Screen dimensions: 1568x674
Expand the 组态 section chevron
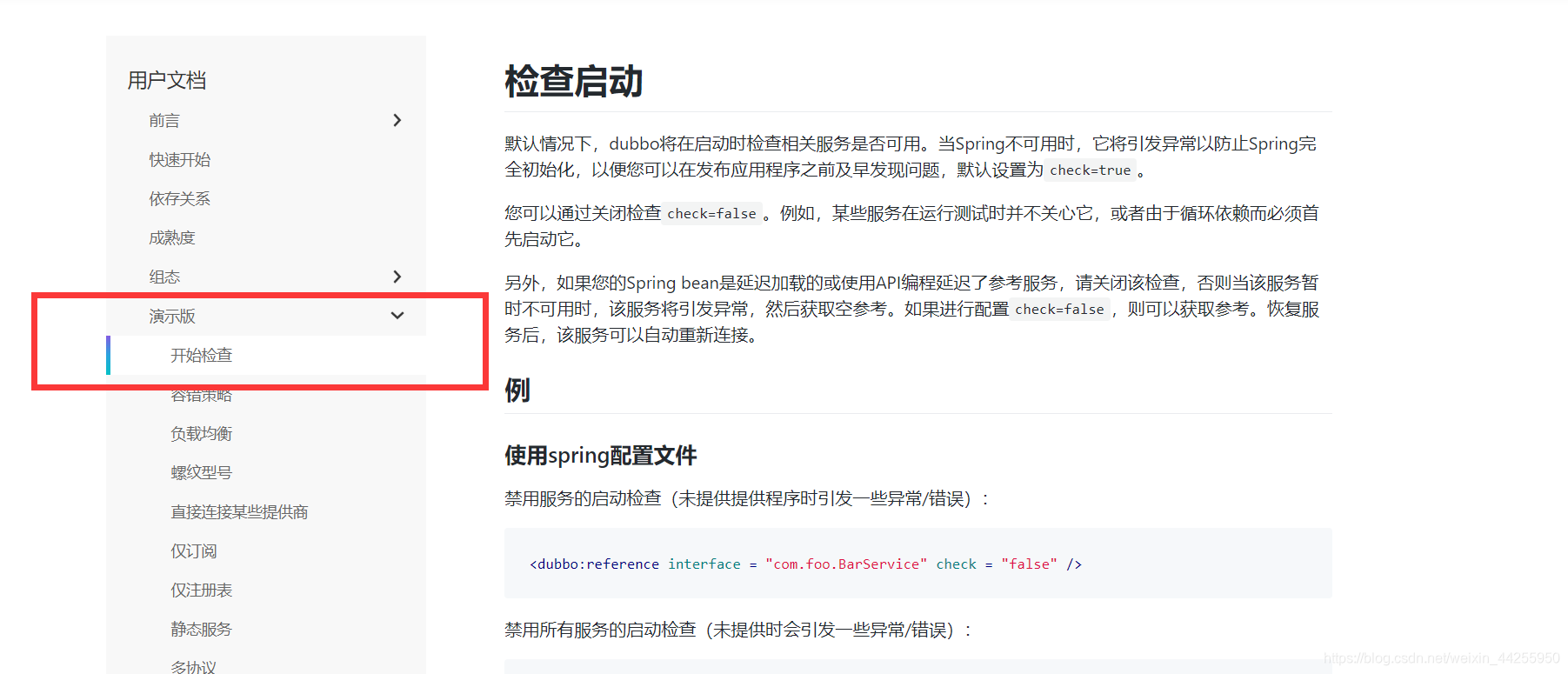[397, 277]
